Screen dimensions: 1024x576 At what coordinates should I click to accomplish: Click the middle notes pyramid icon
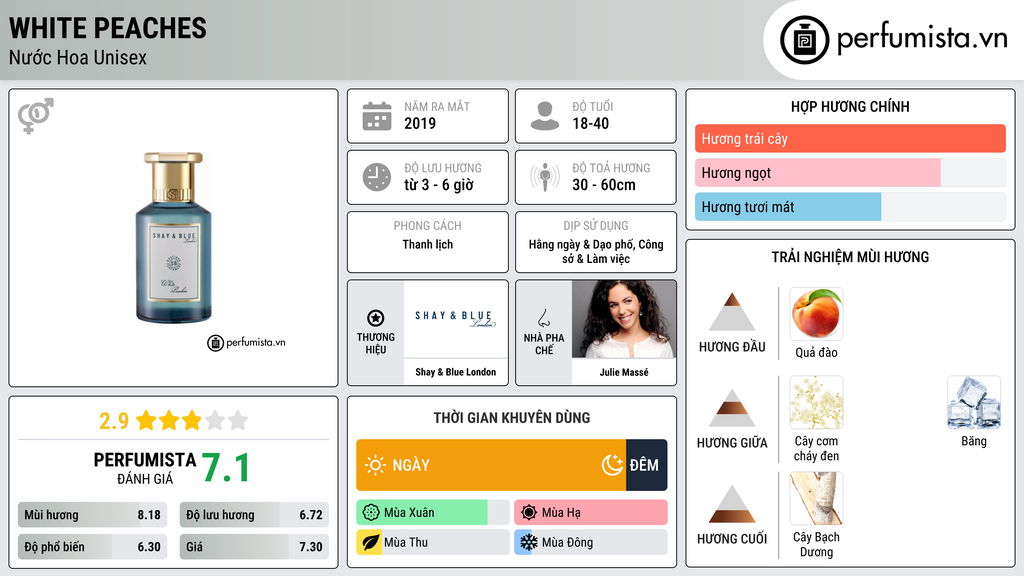pyautogui.click(x=732, y=408)
